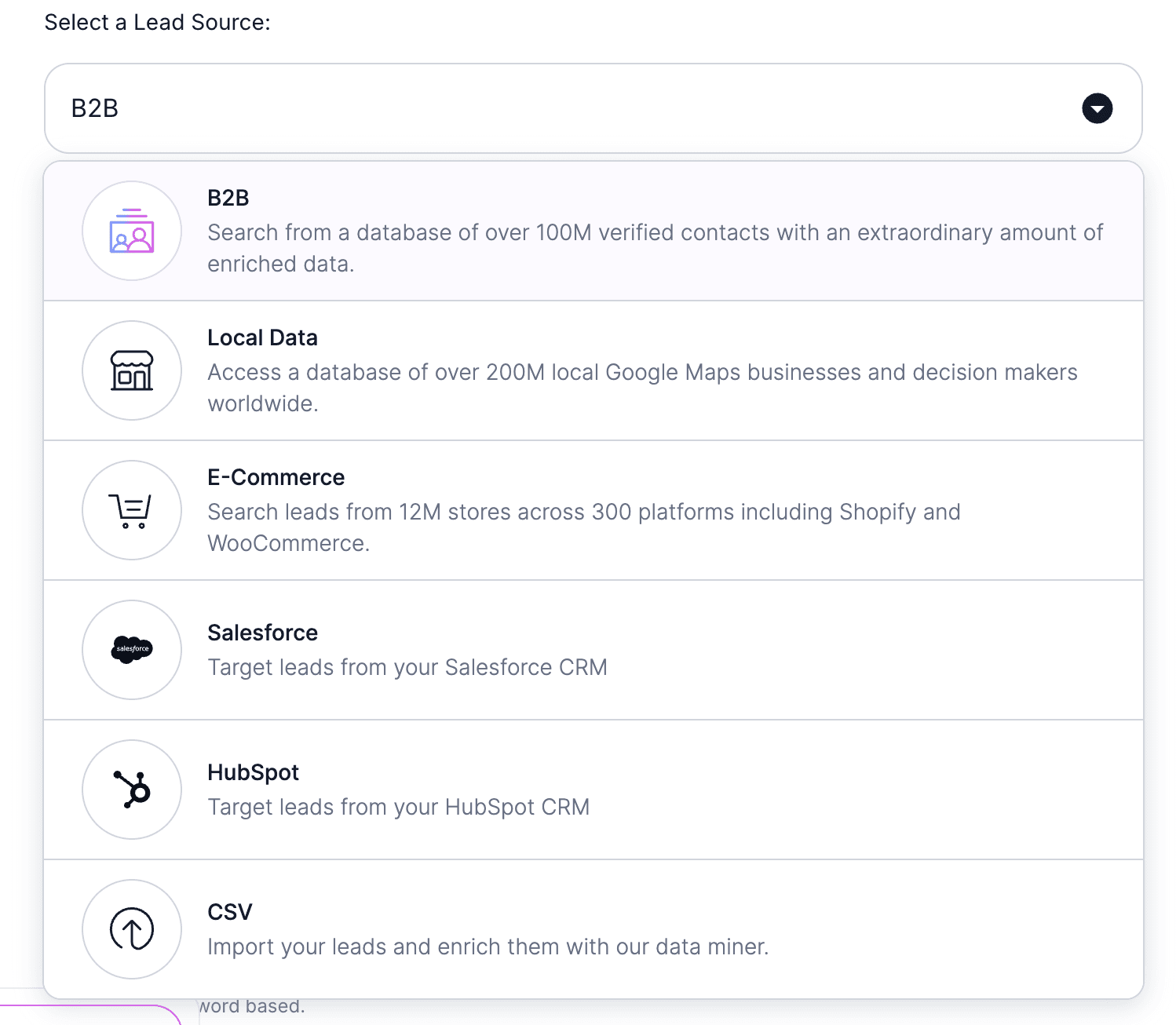Click the B2B contact card icon
1176x1025 pixels.
(x=131, y=231)
